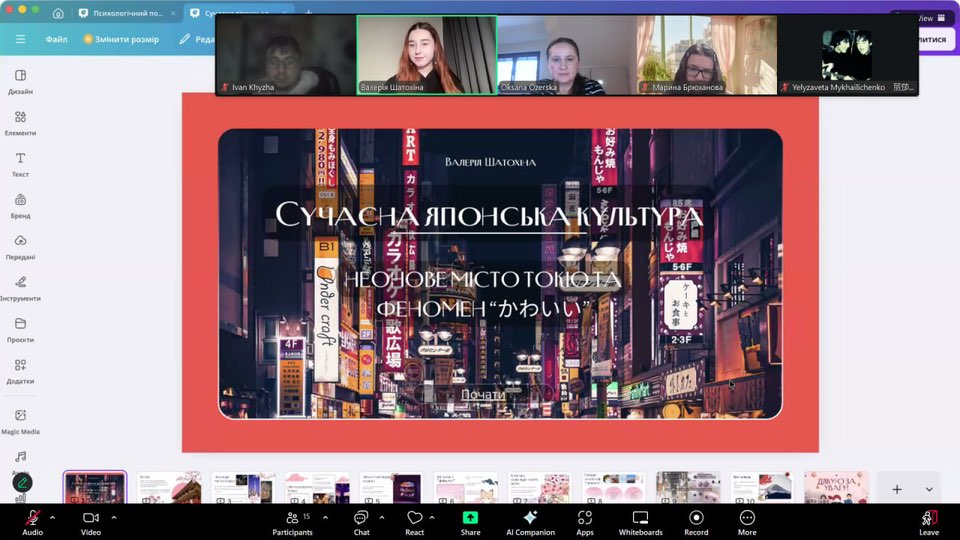Viewport: 960px width, 540px height.
Task: Open the Бренд panel
Action: tap(20, 205)
